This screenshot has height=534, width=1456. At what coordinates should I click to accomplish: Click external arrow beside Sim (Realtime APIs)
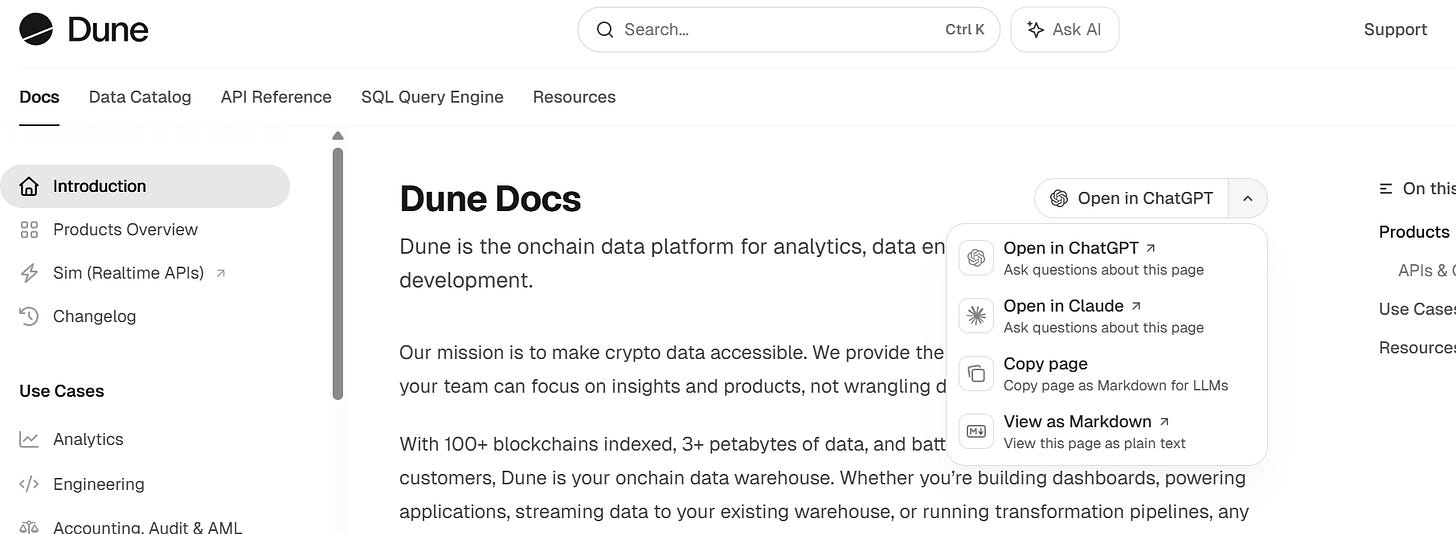tap(221, 273)
